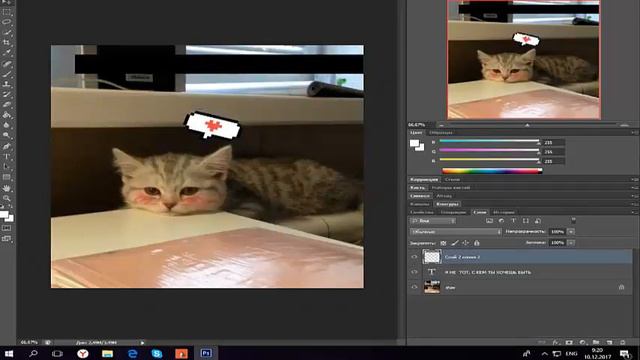Select the Quick Selection tool
The image size is (640, 360).
[x=7, y=32]
